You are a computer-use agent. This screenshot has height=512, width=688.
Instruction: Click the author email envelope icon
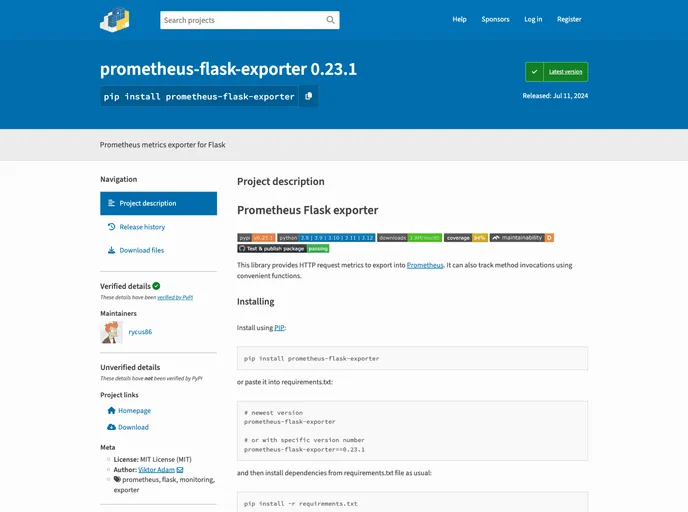[180, 470]
